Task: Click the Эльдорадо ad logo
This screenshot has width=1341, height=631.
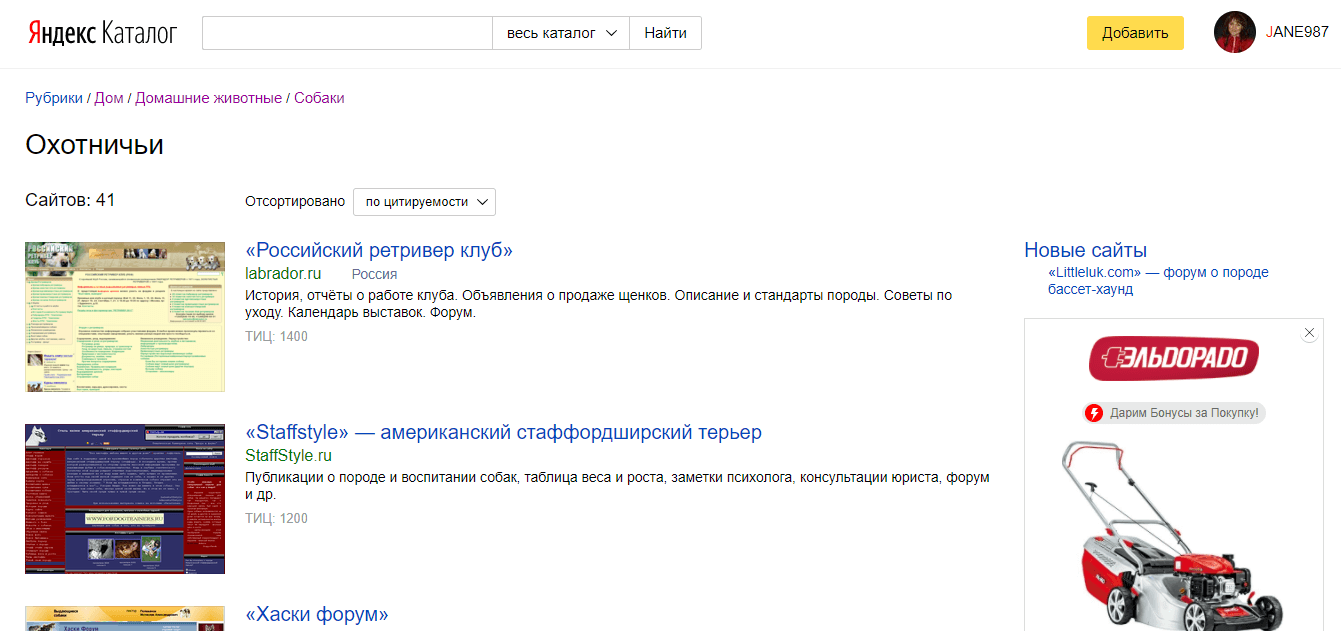Action: (x=1174, y=359)
